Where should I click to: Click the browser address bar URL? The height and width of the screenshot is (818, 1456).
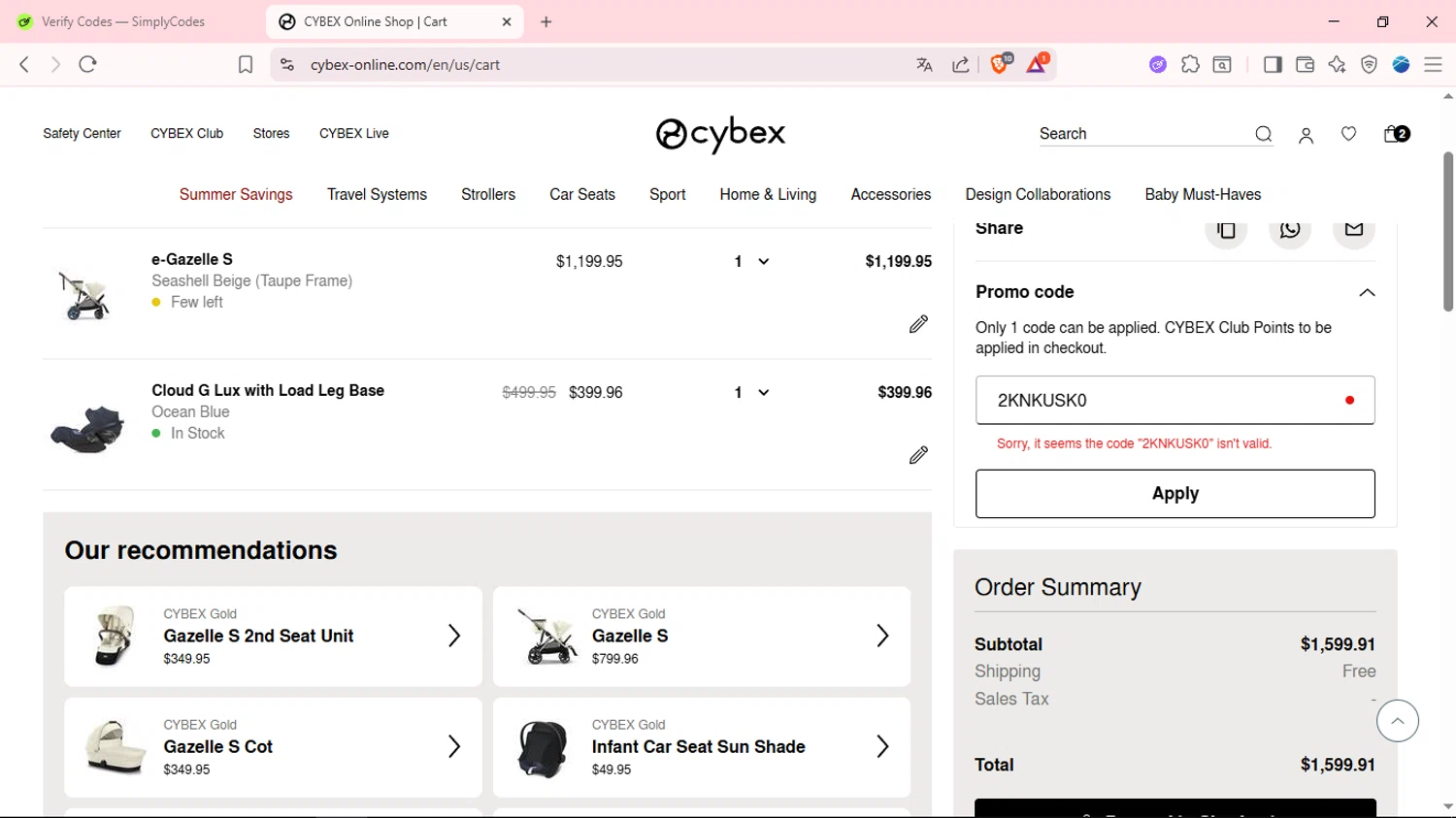tap(405, 65)
